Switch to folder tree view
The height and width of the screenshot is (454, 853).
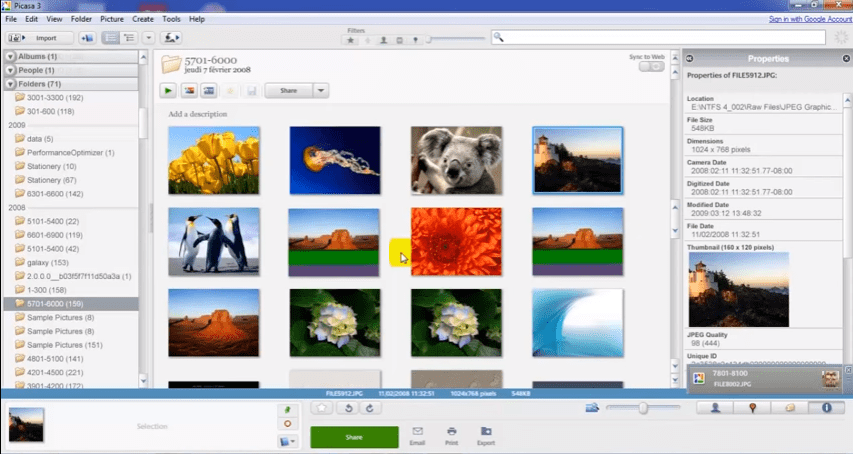tap(129, 38)
